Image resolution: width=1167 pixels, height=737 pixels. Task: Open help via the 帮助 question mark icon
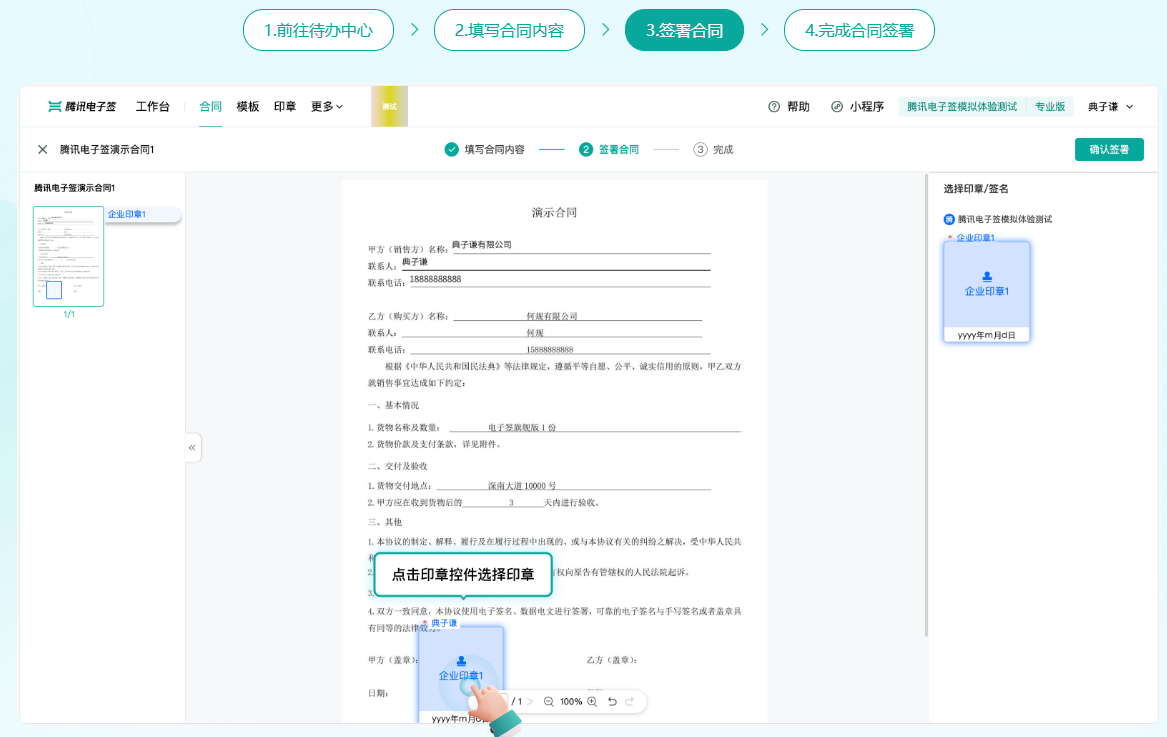774,106
